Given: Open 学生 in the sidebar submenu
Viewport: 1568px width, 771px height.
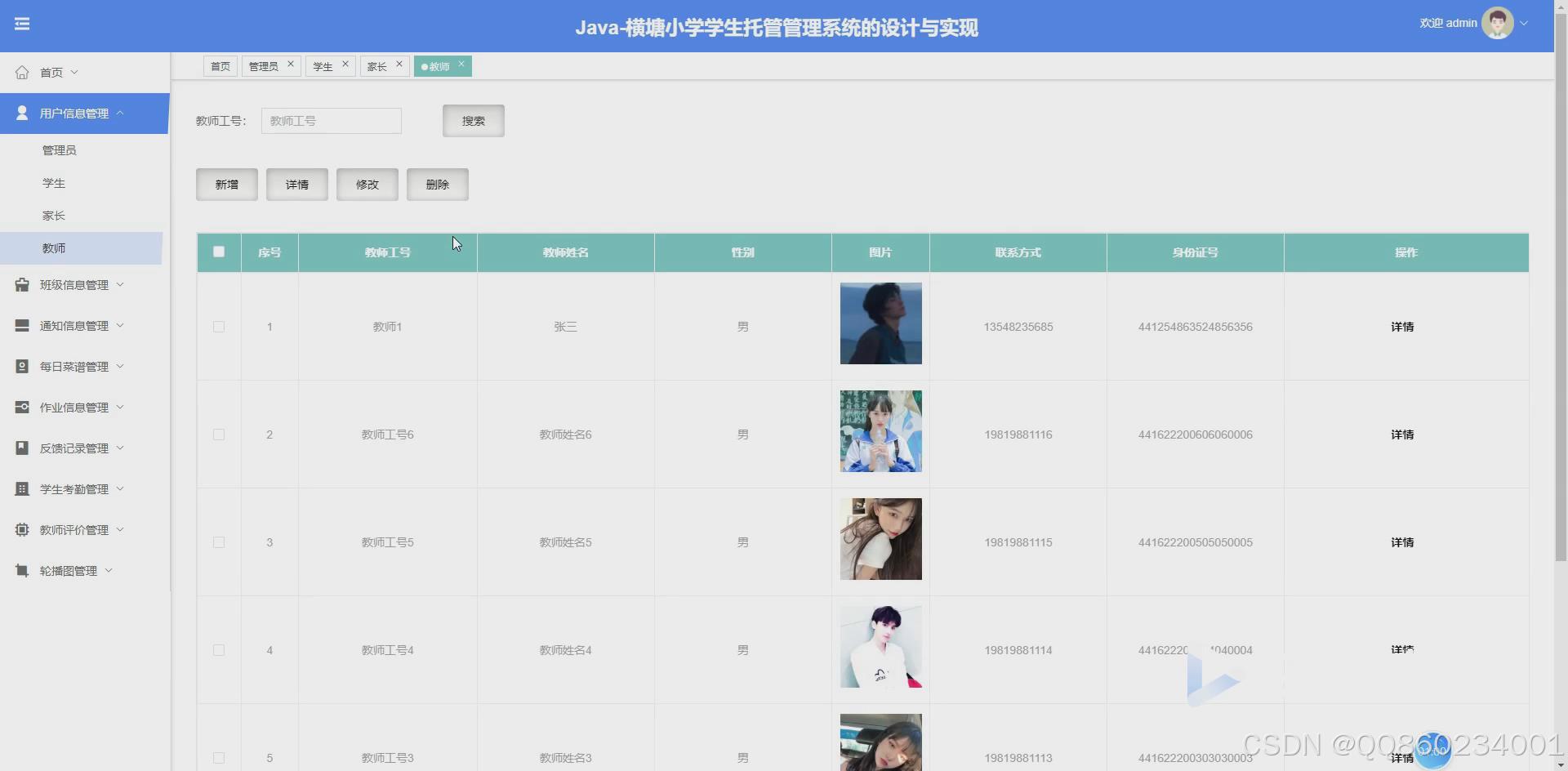Looking at the screenshot, I should 54,183.
